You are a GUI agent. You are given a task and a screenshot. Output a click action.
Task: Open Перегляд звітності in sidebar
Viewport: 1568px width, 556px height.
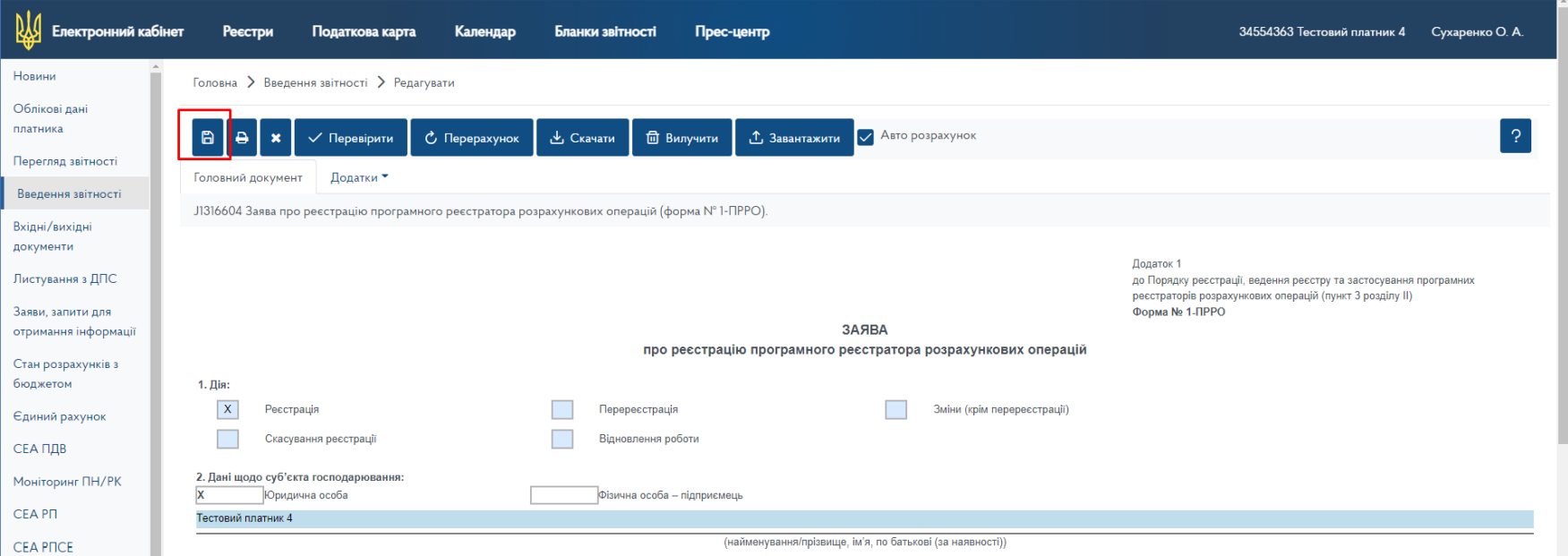pos(65,161)
